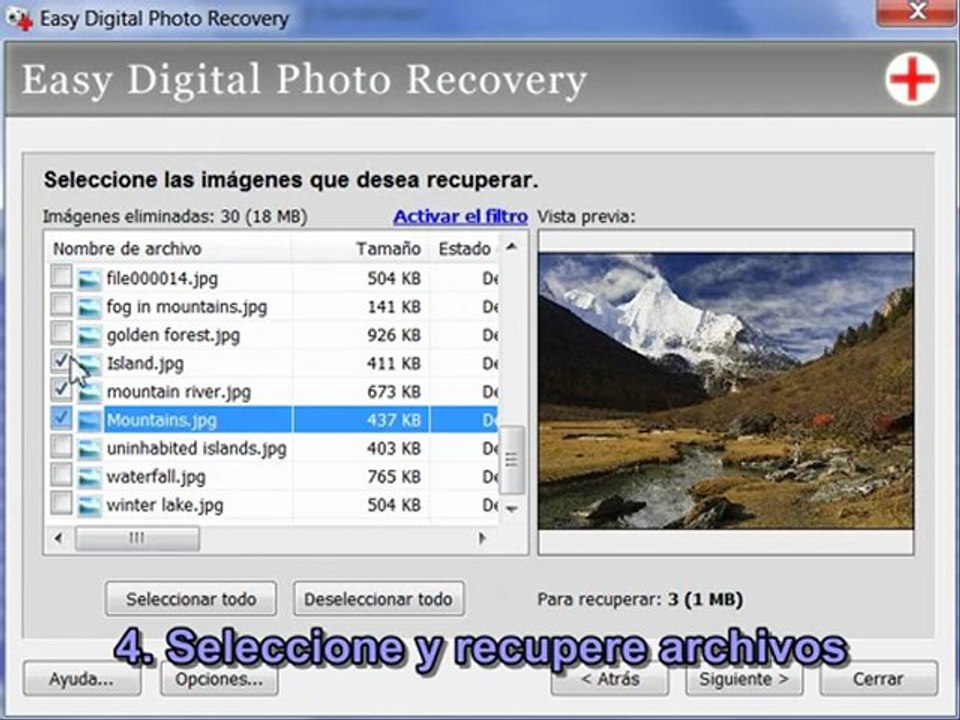960x720 pixels.
Task: Click the highlighted size value 437 KB
Action: [x=394, y=420]
